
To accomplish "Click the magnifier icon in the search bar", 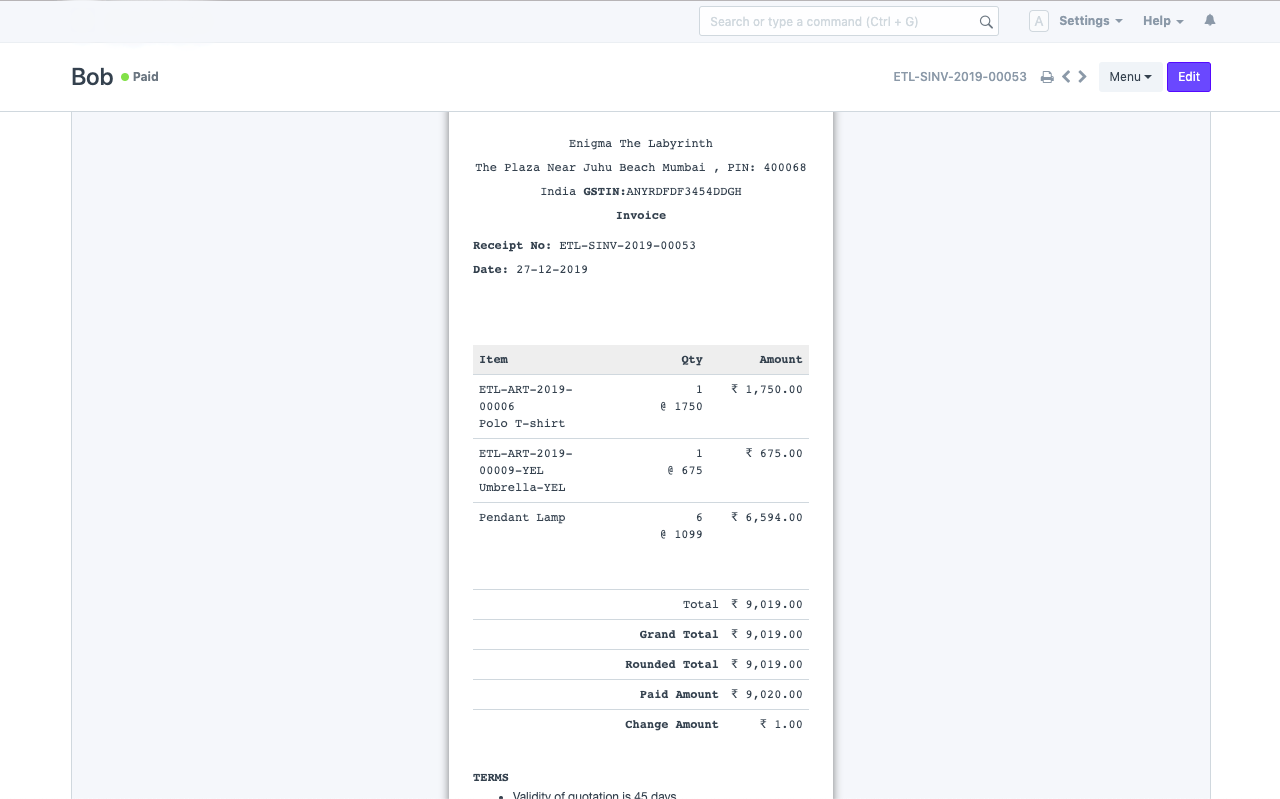I will point(986,22).
